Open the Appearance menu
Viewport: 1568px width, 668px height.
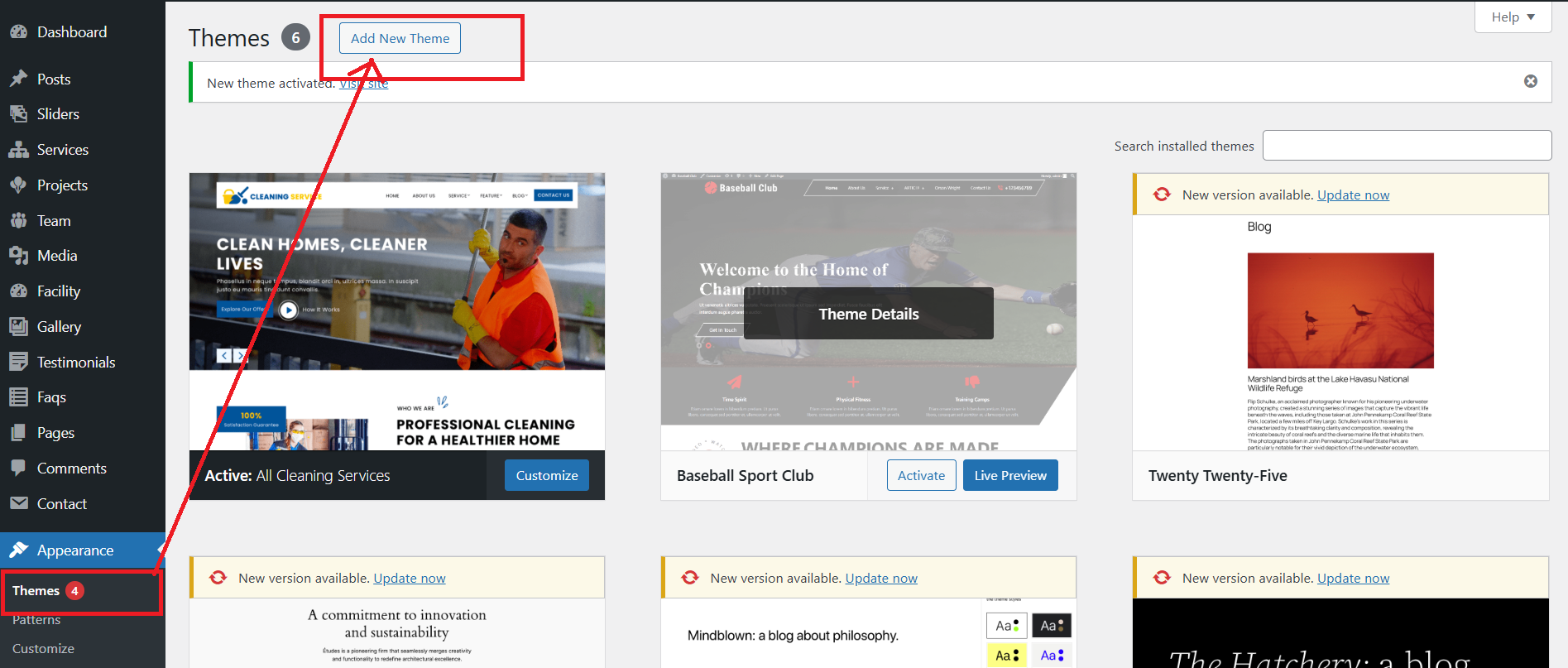pos(75,550)
